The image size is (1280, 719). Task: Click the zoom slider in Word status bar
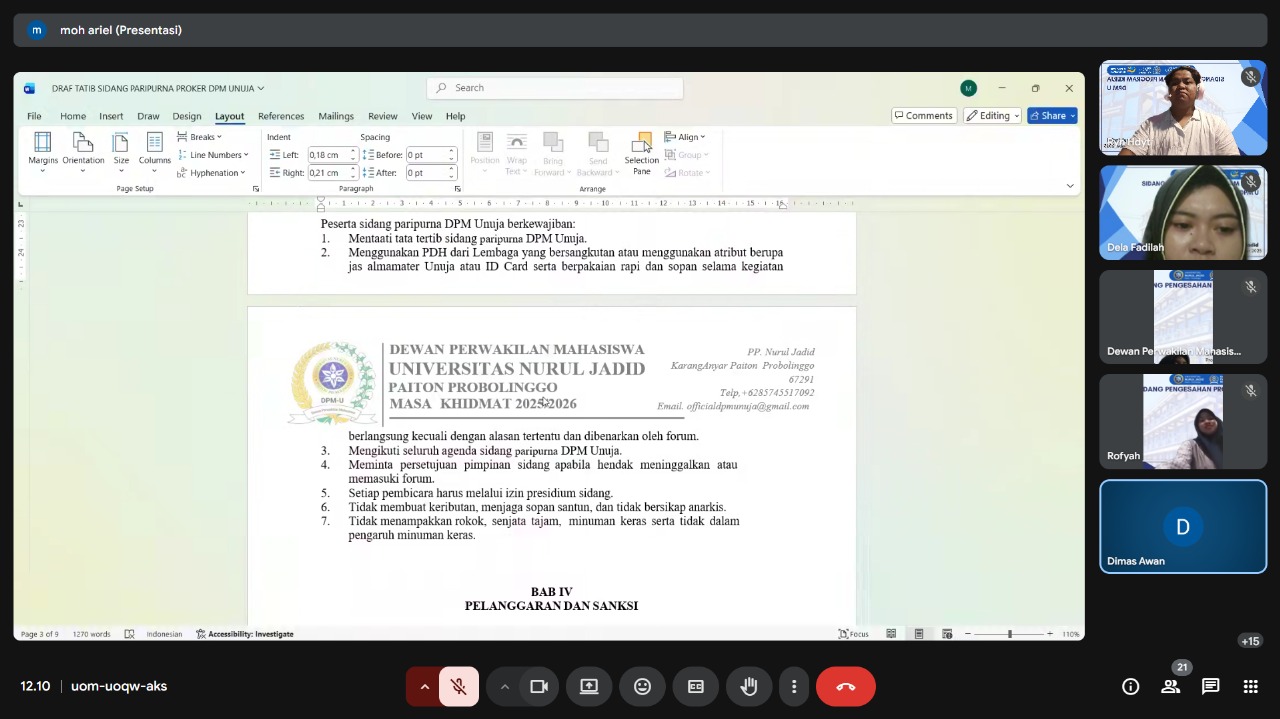coord(1010,634)
